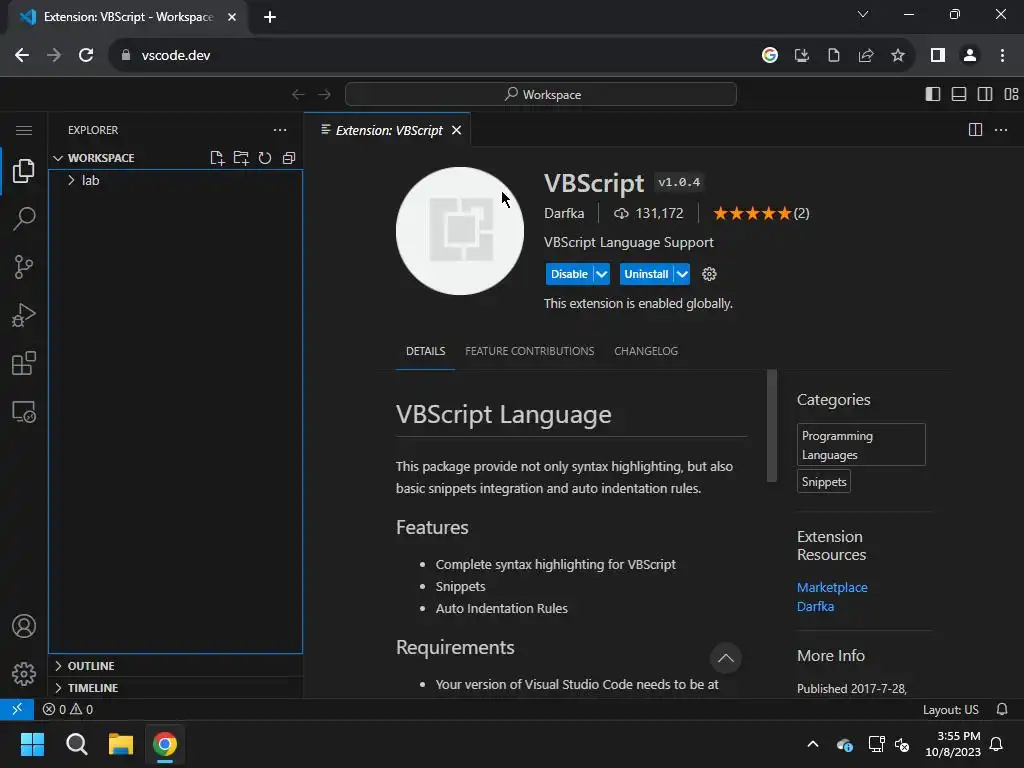Open the Extensions view
Screen dimensions: 1024x768
(x=24, y=364)
